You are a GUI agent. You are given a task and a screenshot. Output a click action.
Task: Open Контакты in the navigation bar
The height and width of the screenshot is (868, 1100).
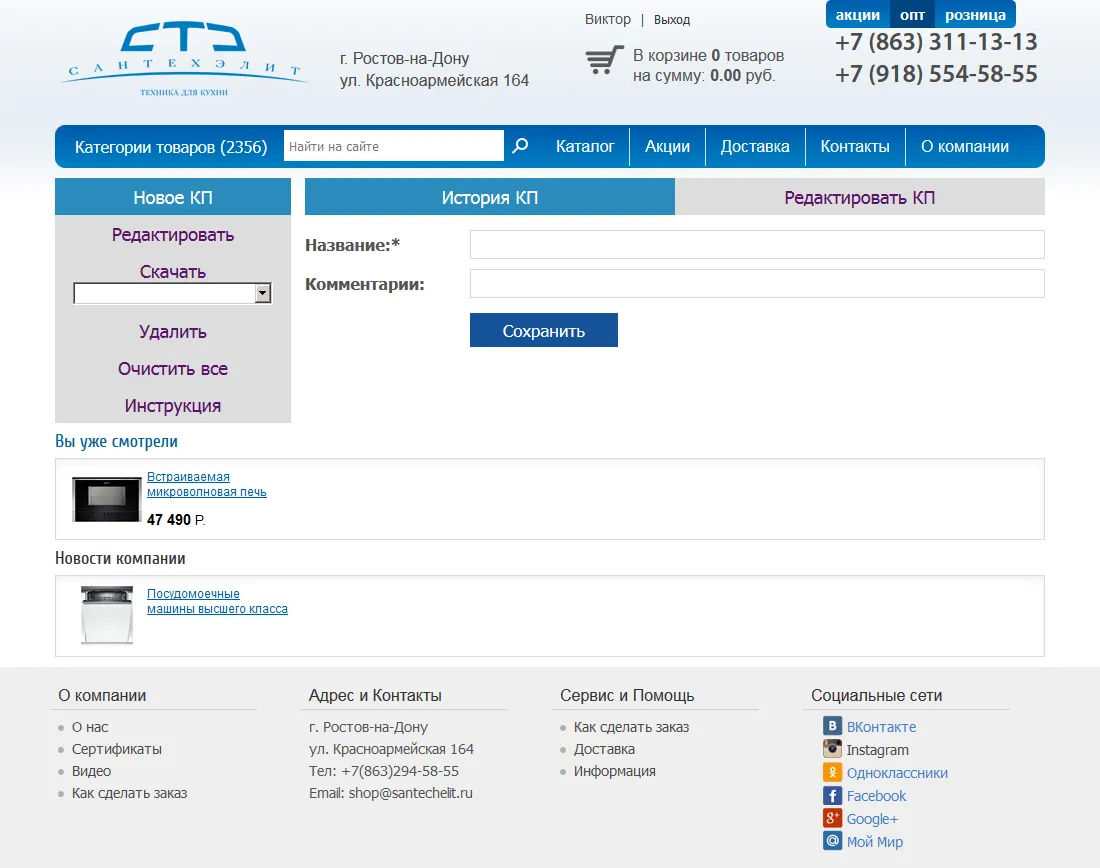click(855, 147)
